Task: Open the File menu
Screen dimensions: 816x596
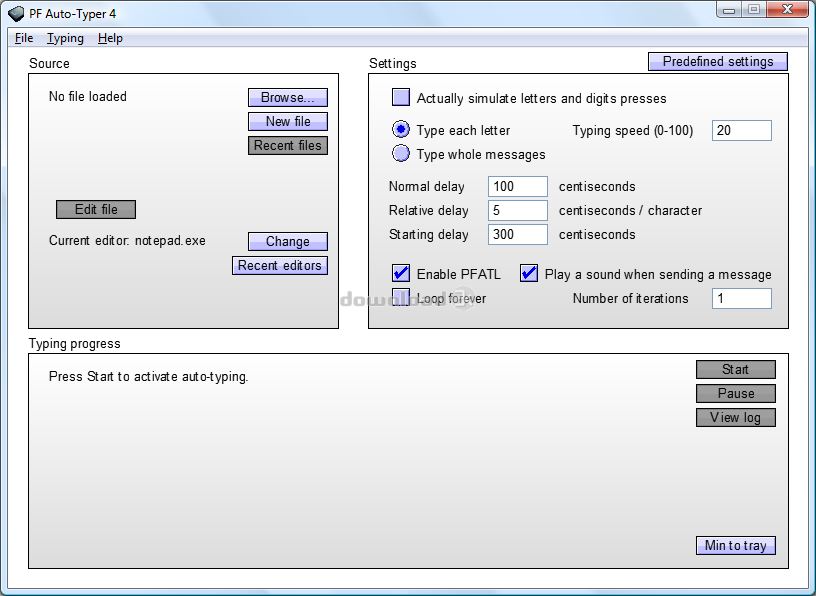Action: (x=24, y=38)
